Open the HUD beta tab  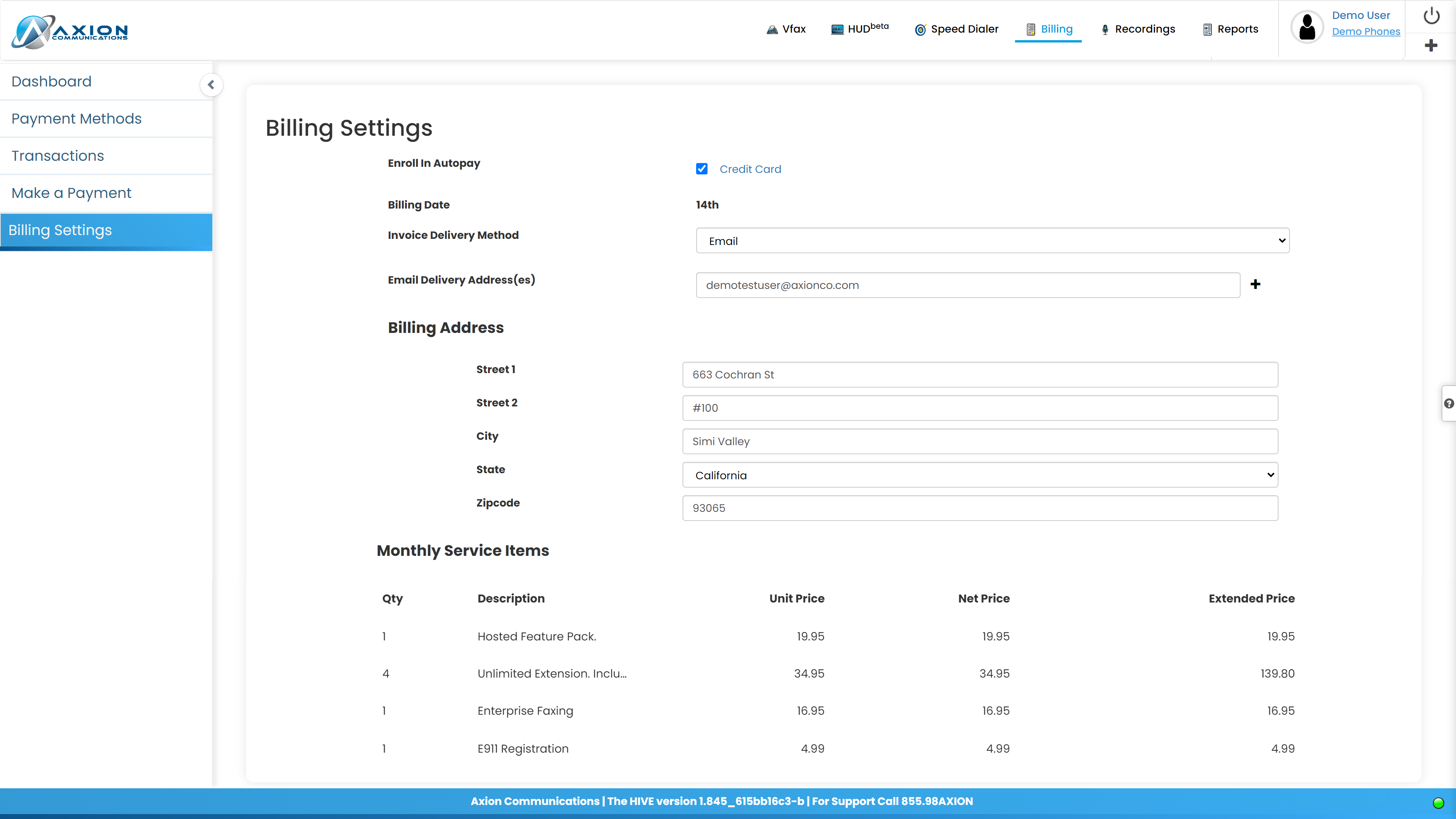[x=860, y=30]
